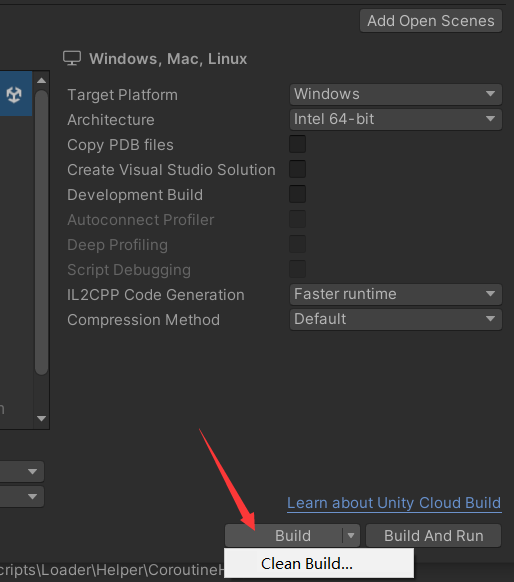514x582 pixels.
Task: Click the Add Open Scenes button
Action: pyautogui.click(x=431, y=21)
